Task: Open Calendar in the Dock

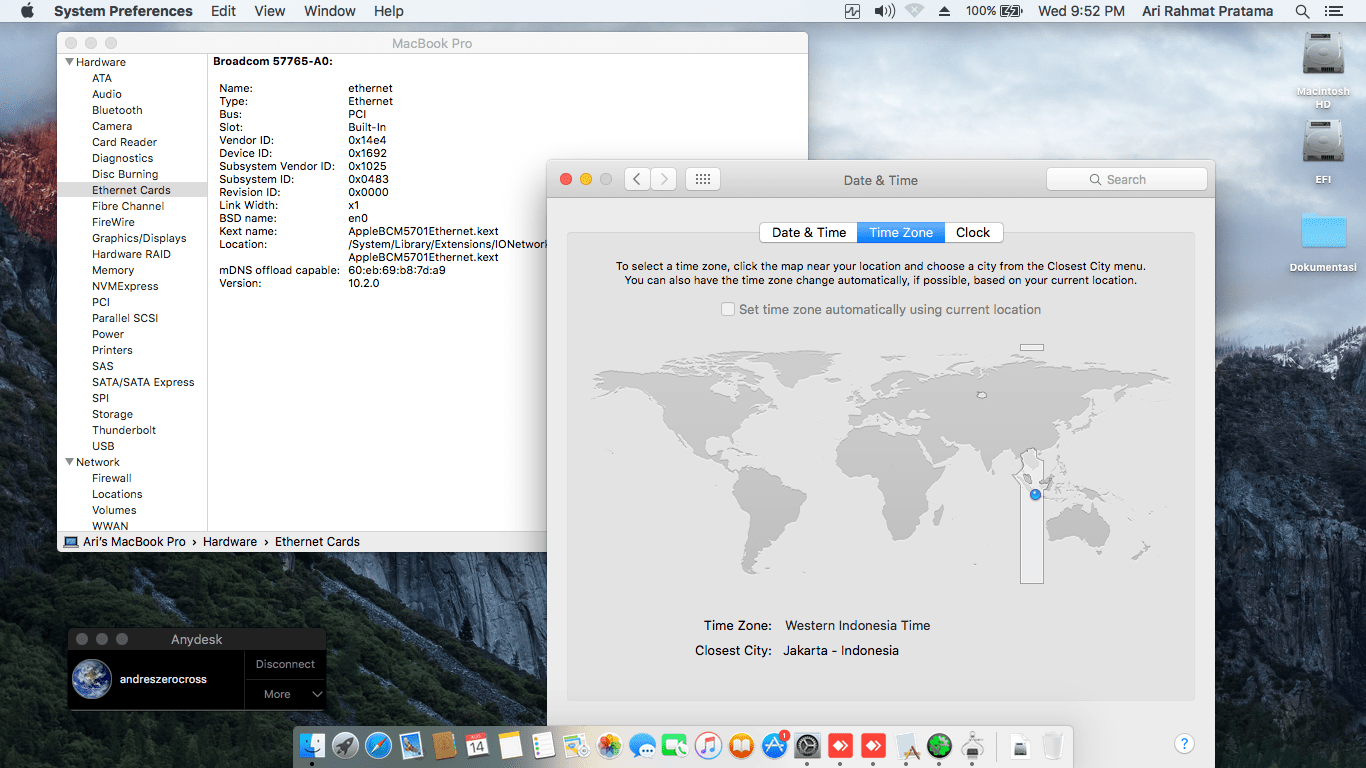Action: tap(477, 745)
